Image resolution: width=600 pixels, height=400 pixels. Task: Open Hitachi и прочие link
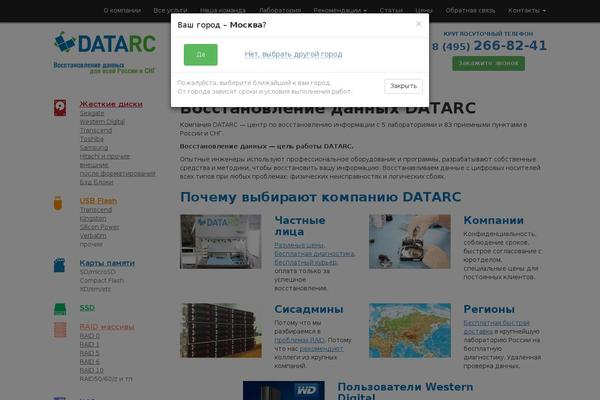click(105, 156)
